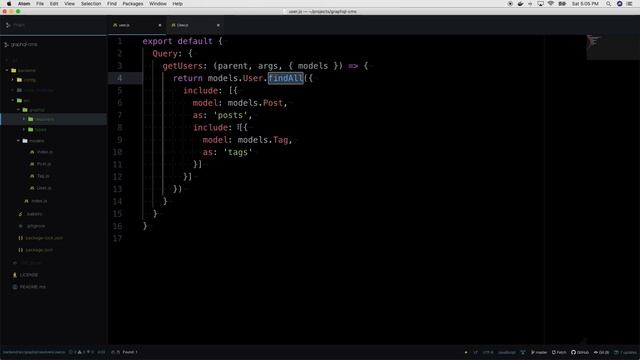
Task: Click the dimmed node_modules folder icon
Action: (x=19, y=90)
